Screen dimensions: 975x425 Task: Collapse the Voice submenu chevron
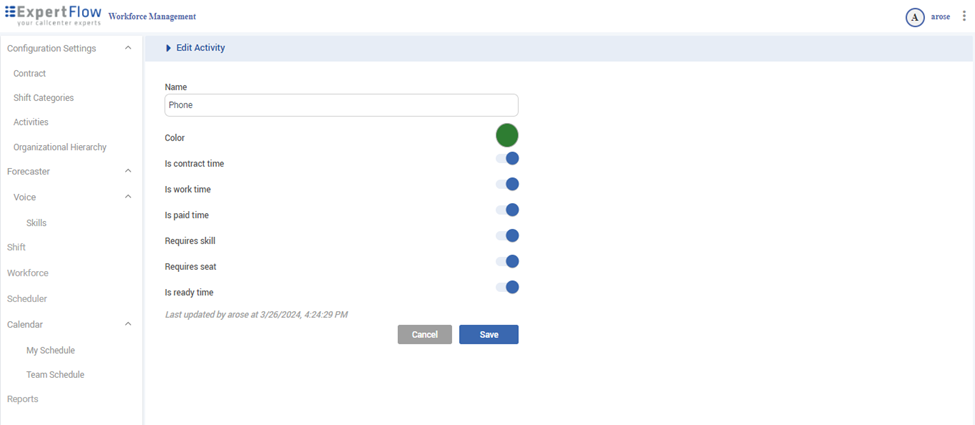coord(128,197)
